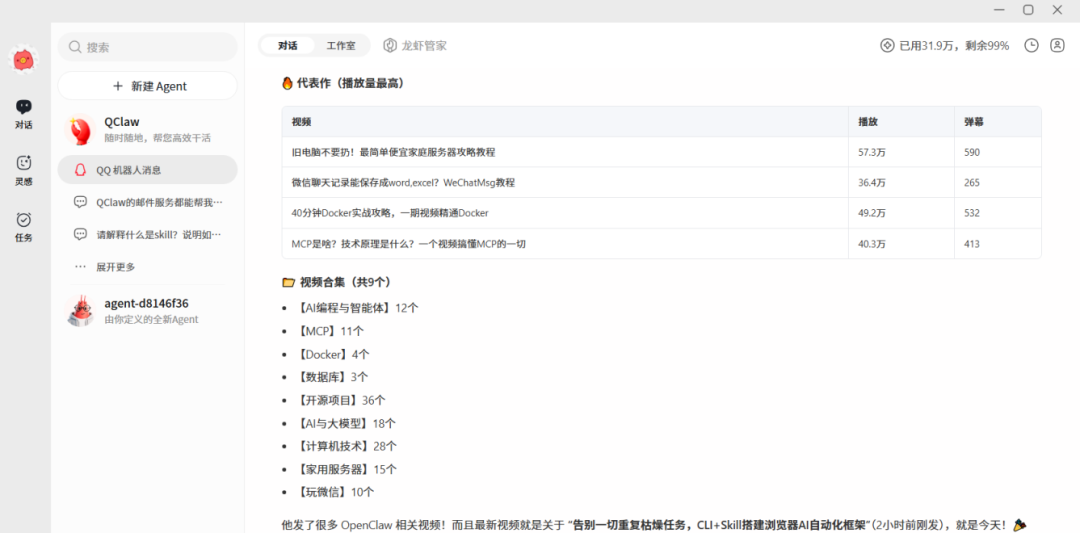Click the 40.3万 play count cell
Screen dimensions: 1080x533
coord(871,244)
